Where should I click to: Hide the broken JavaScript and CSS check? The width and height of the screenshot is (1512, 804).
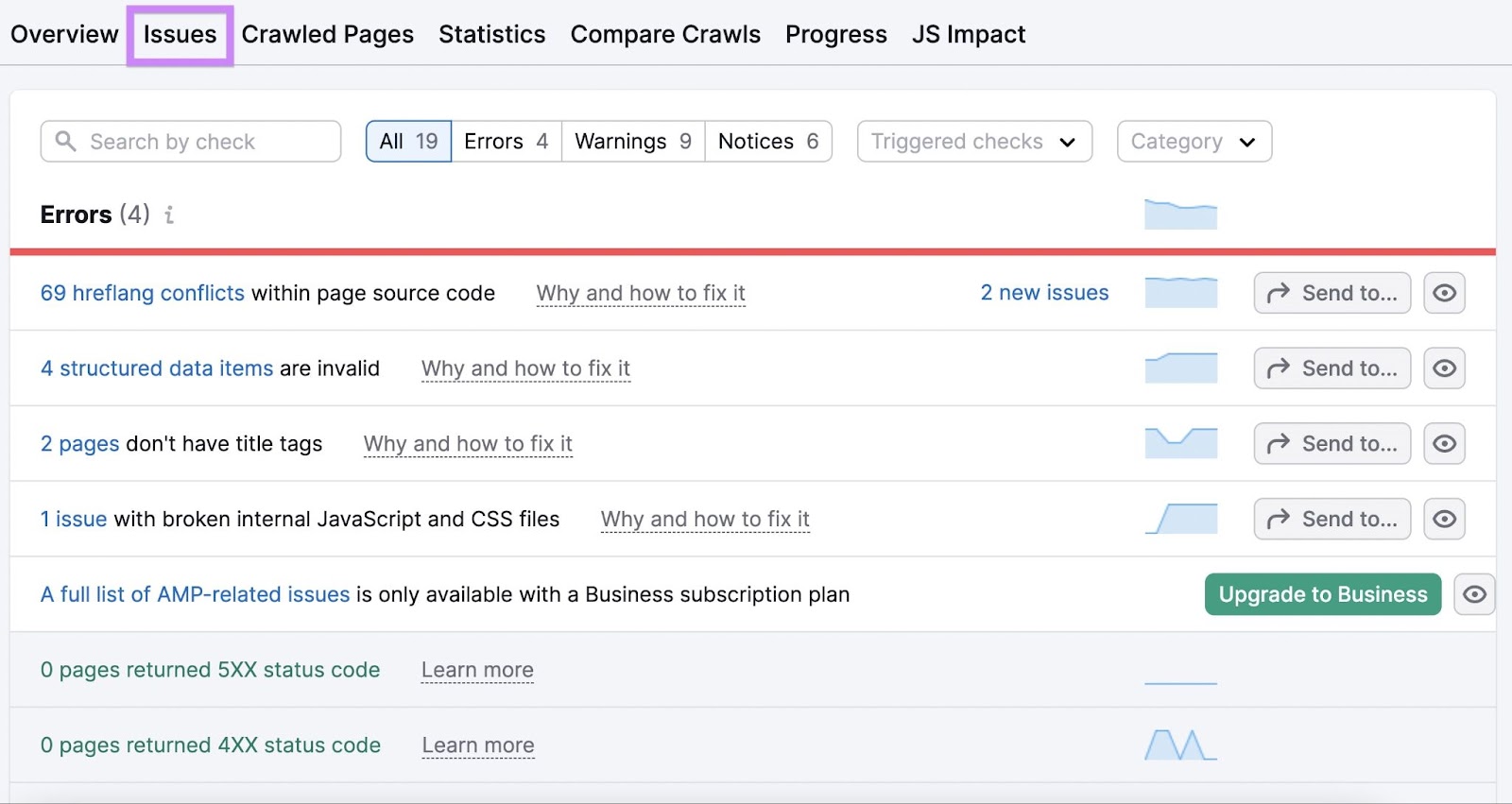(1444, 519)
